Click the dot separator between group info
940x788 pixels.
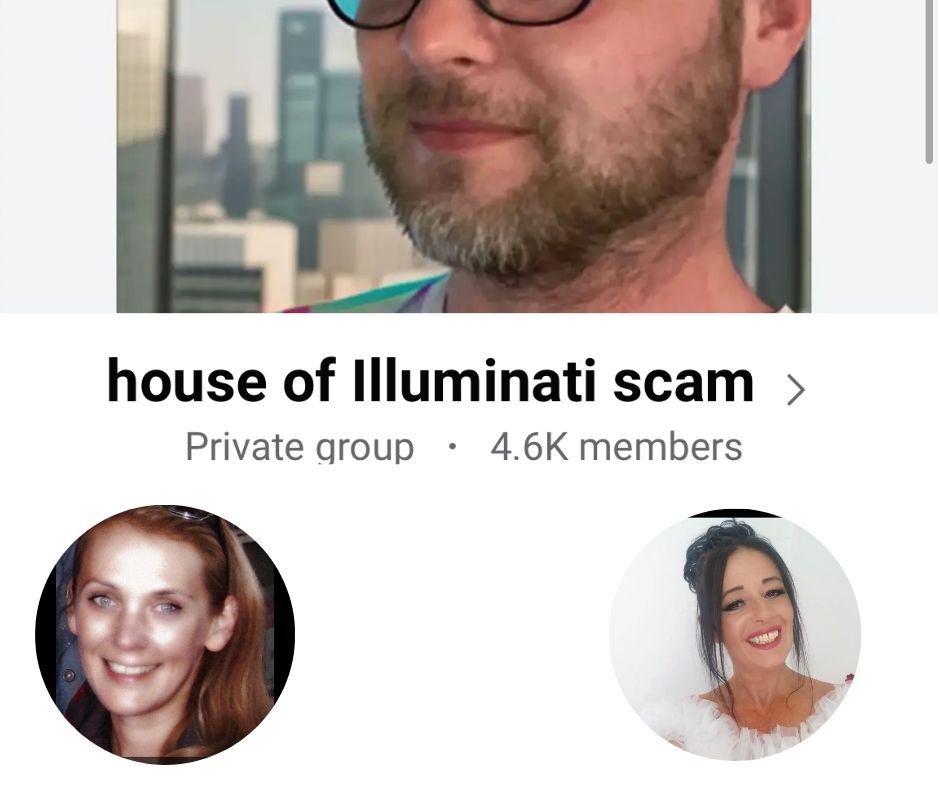tap(453, 446)
